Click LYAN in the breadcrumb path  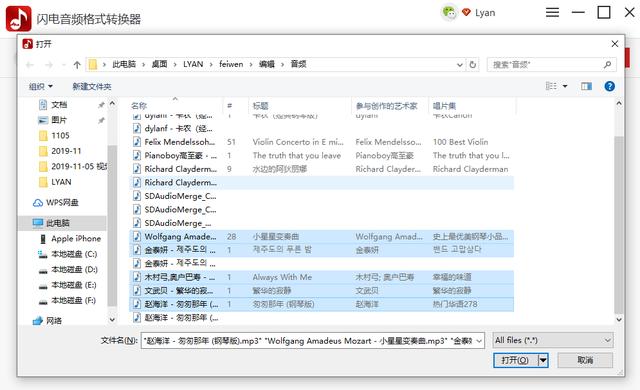193,64
